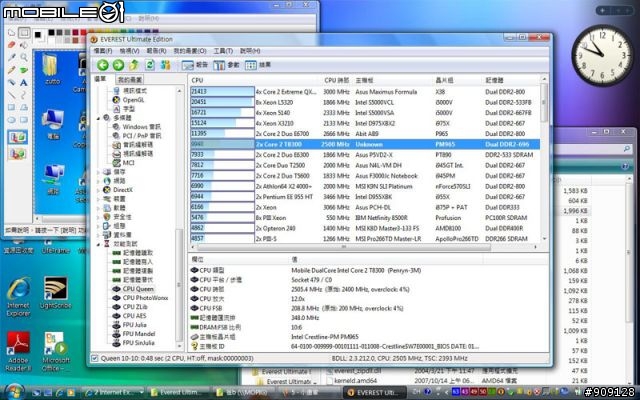Expand the 儲存 storage tree node
This screenshot has height=400, width=640.
(x=98, y=172)
